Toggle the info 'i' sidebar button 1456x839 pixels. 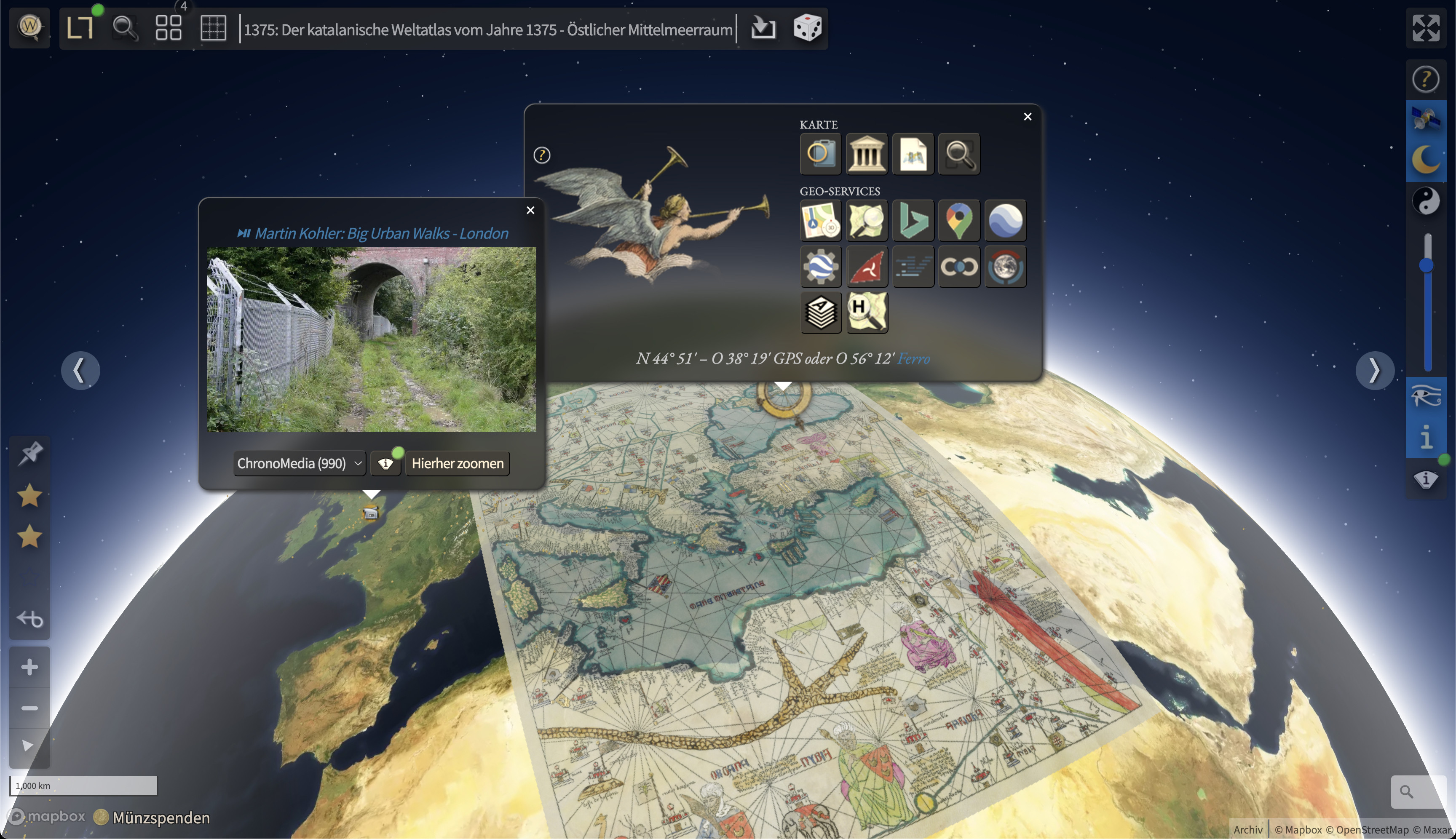pos(1426,437)
